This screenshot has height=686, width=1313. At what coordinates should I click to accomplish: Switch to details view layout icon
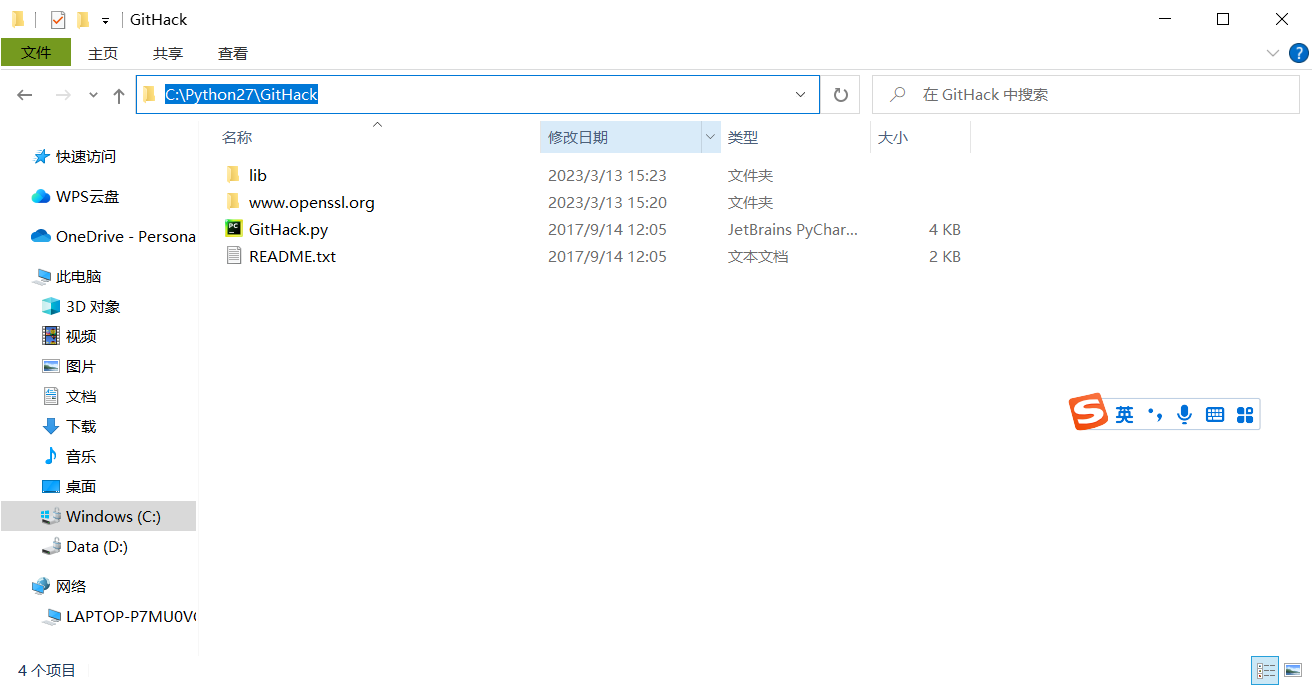pyautogui.click(x=1266, y=670)
